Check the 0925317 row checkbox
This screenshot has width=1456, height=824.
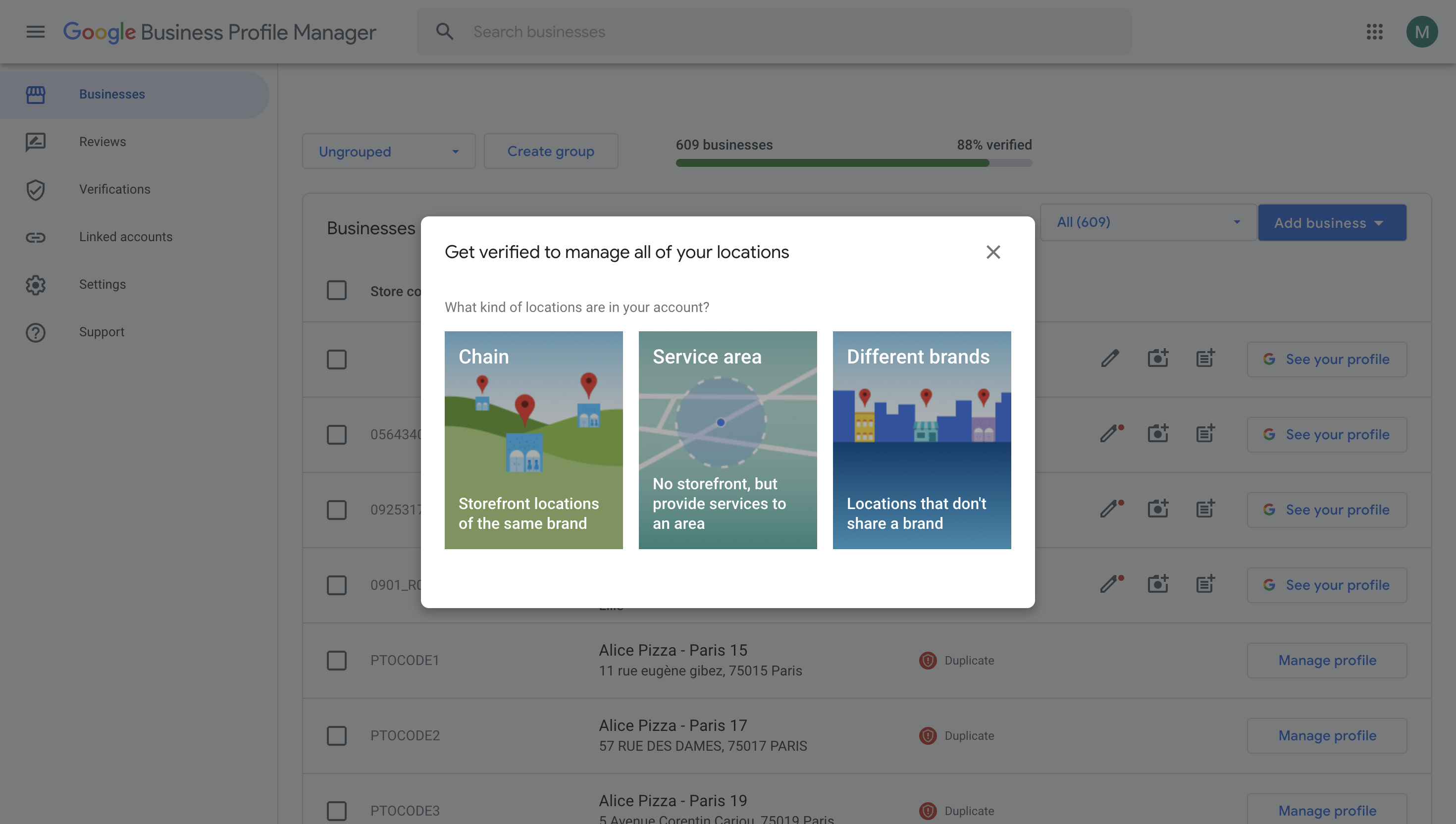(337, 510)
